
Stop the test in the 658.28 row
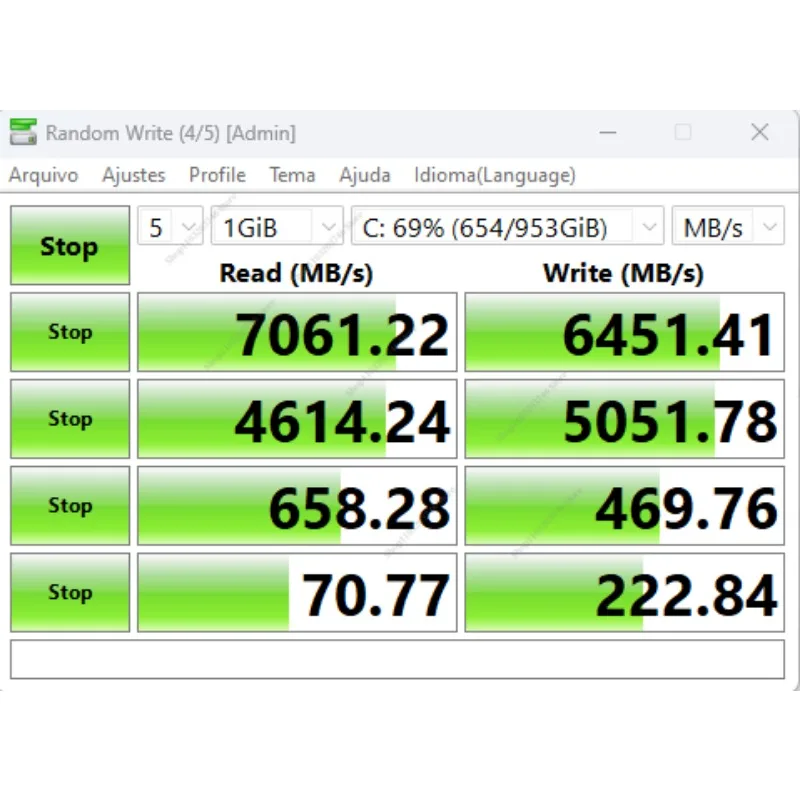coord(70,506)
